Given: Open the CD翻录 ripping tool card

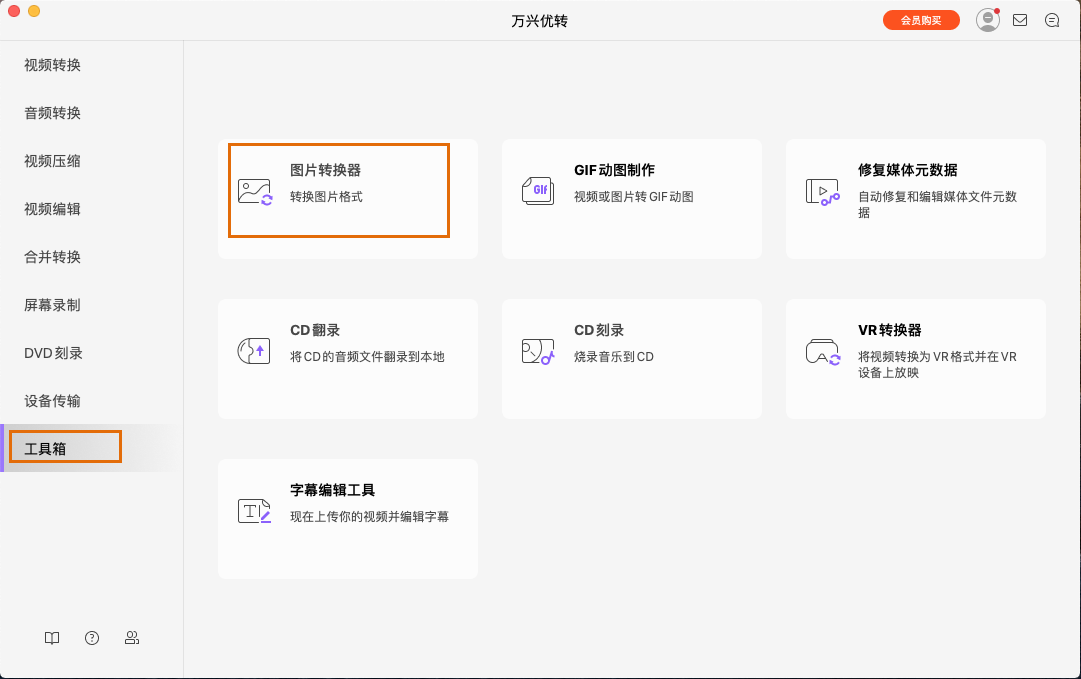Looking at the screenshot, I should (x=347, y=359).
